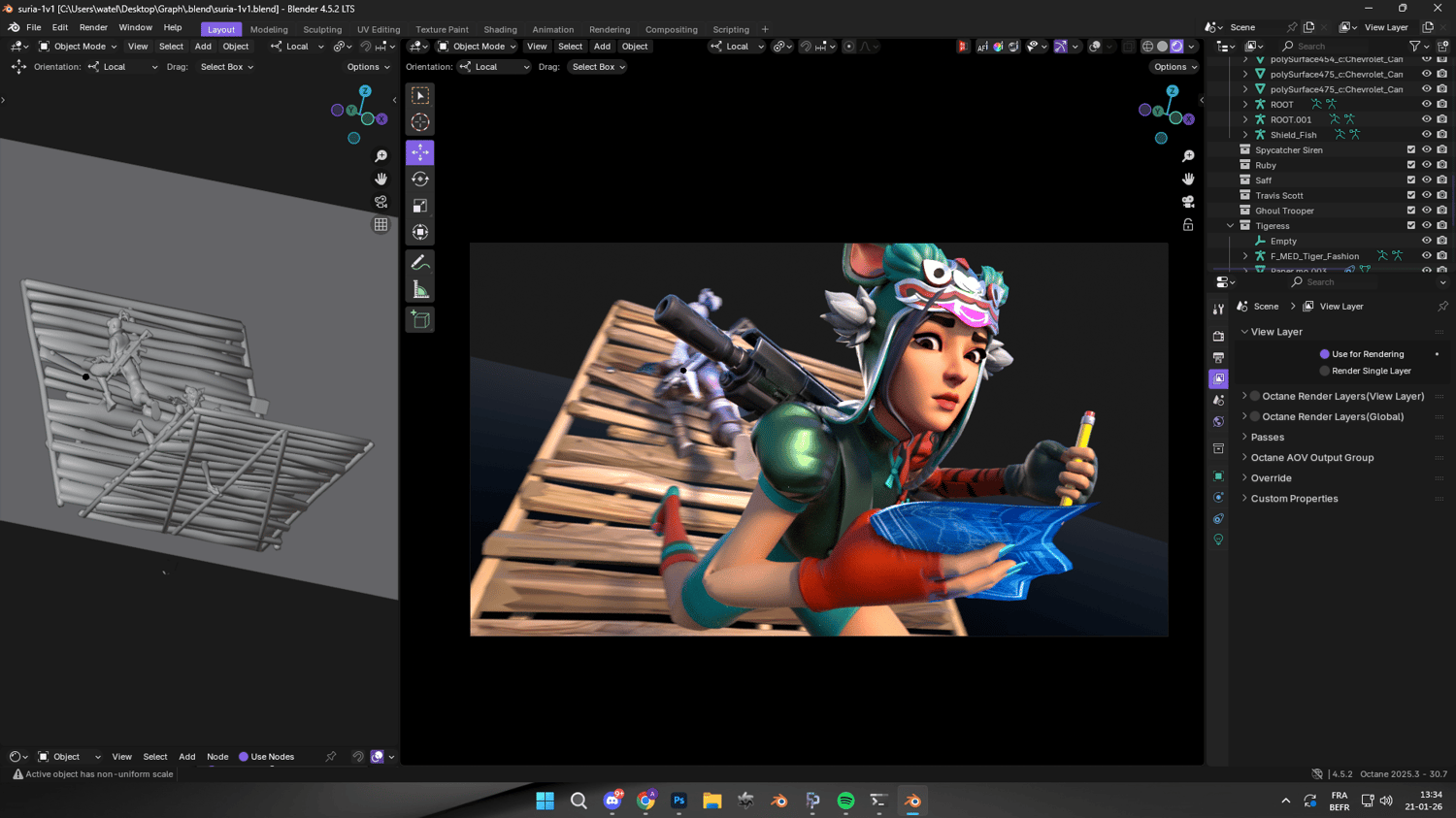Viewport: 1456px width, 818px height.
Task: Open the File menu
Action: tap(34, 27)
